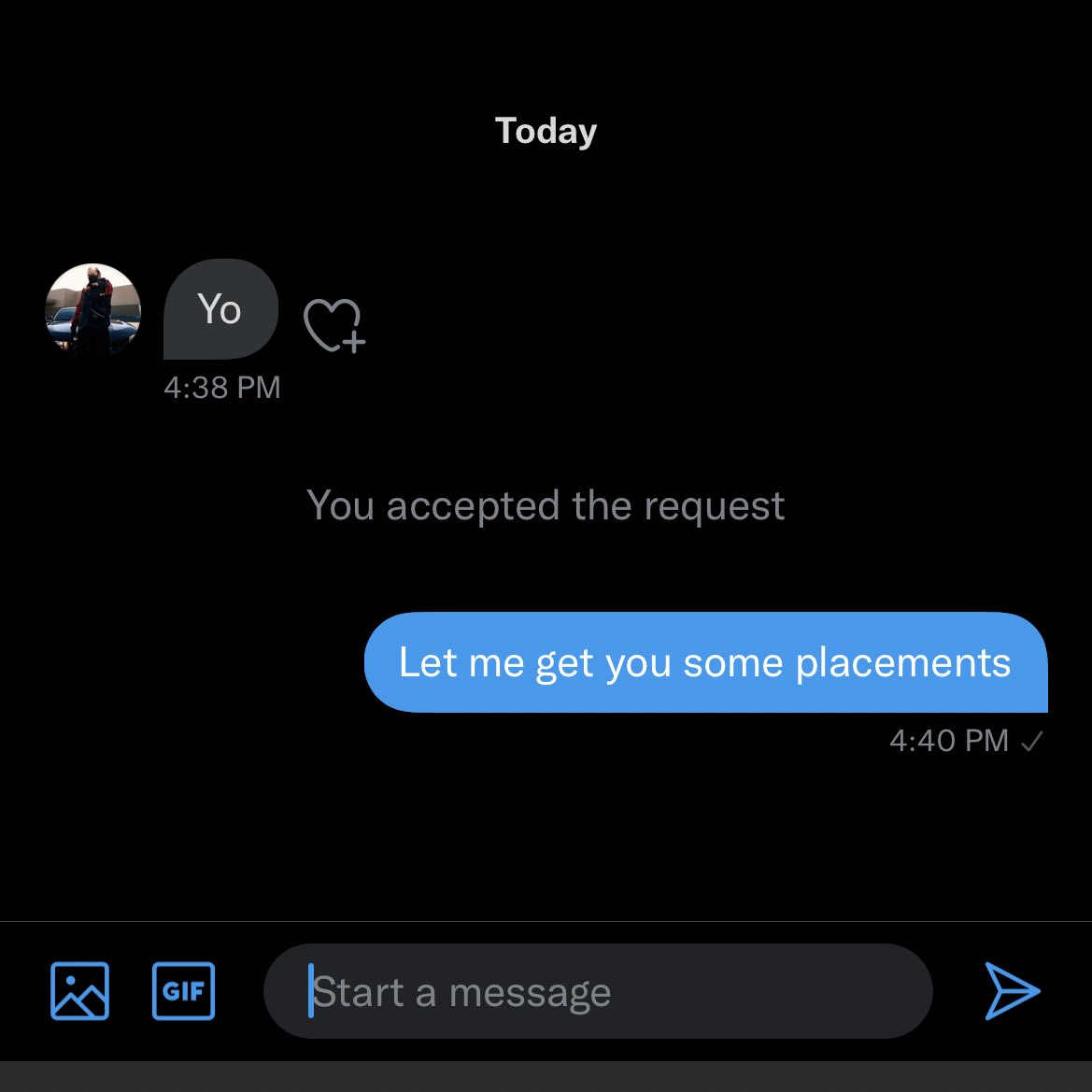Click the "You accepted the request" notice
The height and width of the screenshot is (1092, 1092).
(x=546, y=505)
